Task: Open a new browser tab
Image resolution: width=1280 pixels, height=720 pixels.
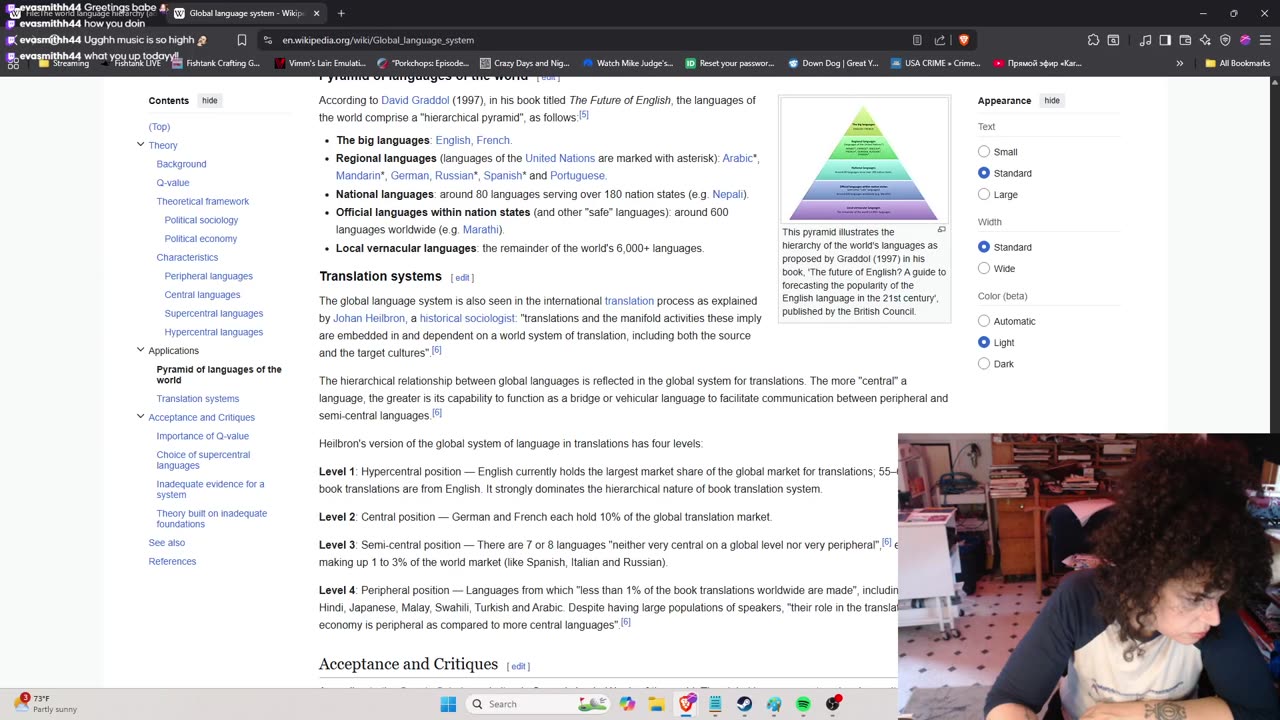Action: [341, 13]
